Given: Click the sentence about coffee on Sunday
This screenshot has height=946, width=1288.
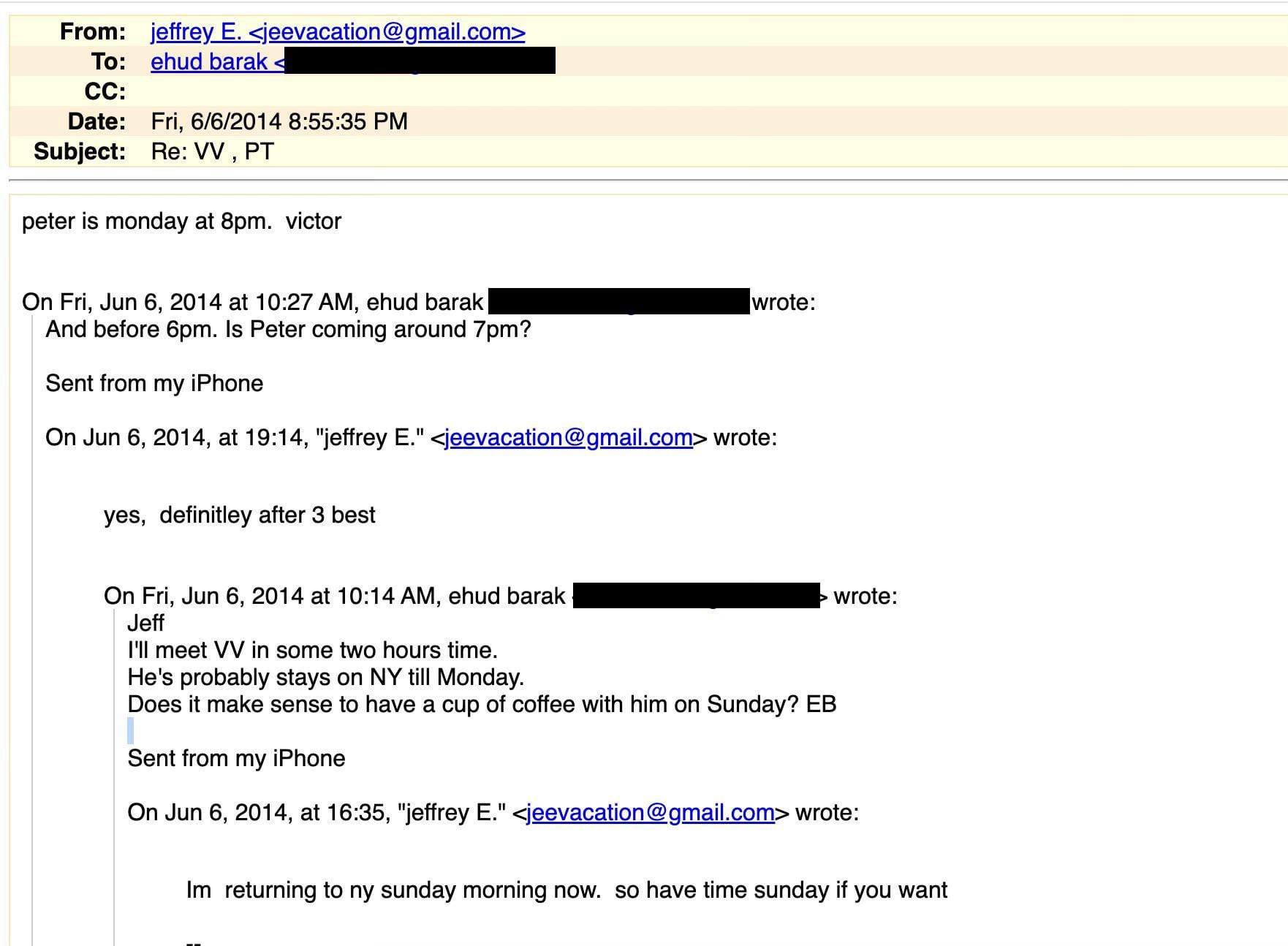Looking at the screenshot, I should (482, 704).
